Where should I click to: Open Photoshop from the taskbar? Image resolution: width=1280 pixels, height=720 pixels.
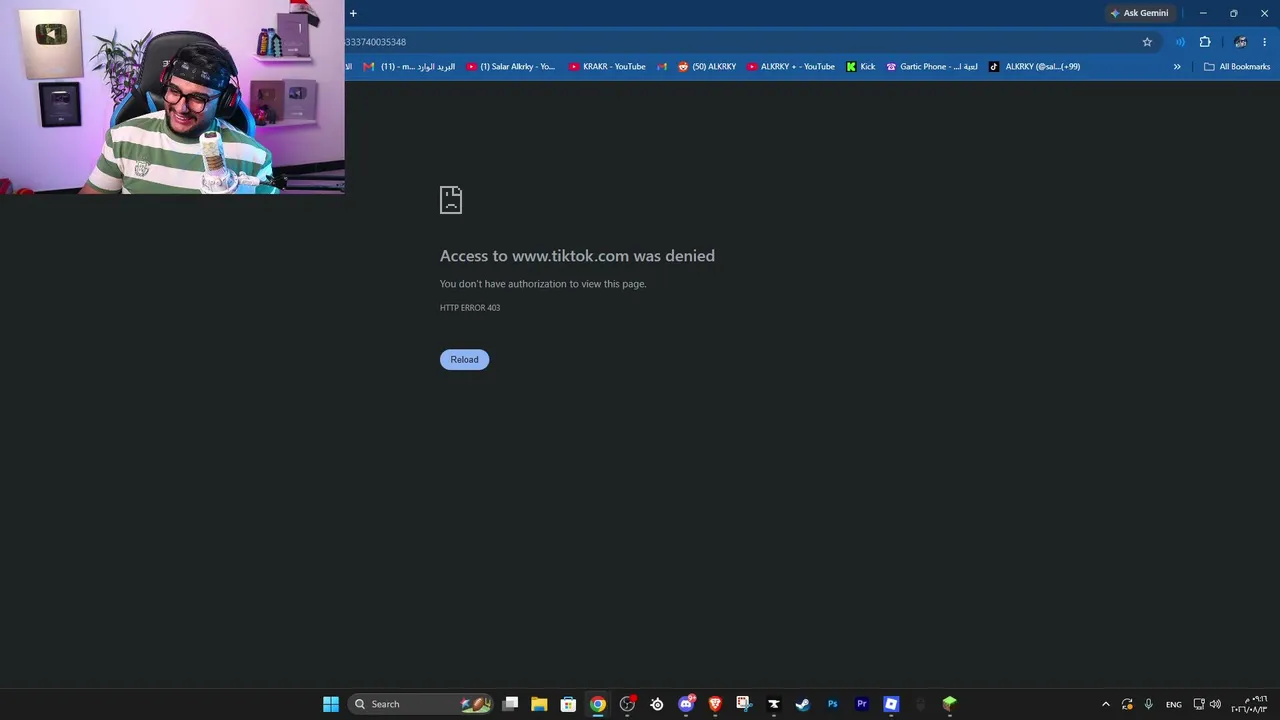(x=832, y=704)
